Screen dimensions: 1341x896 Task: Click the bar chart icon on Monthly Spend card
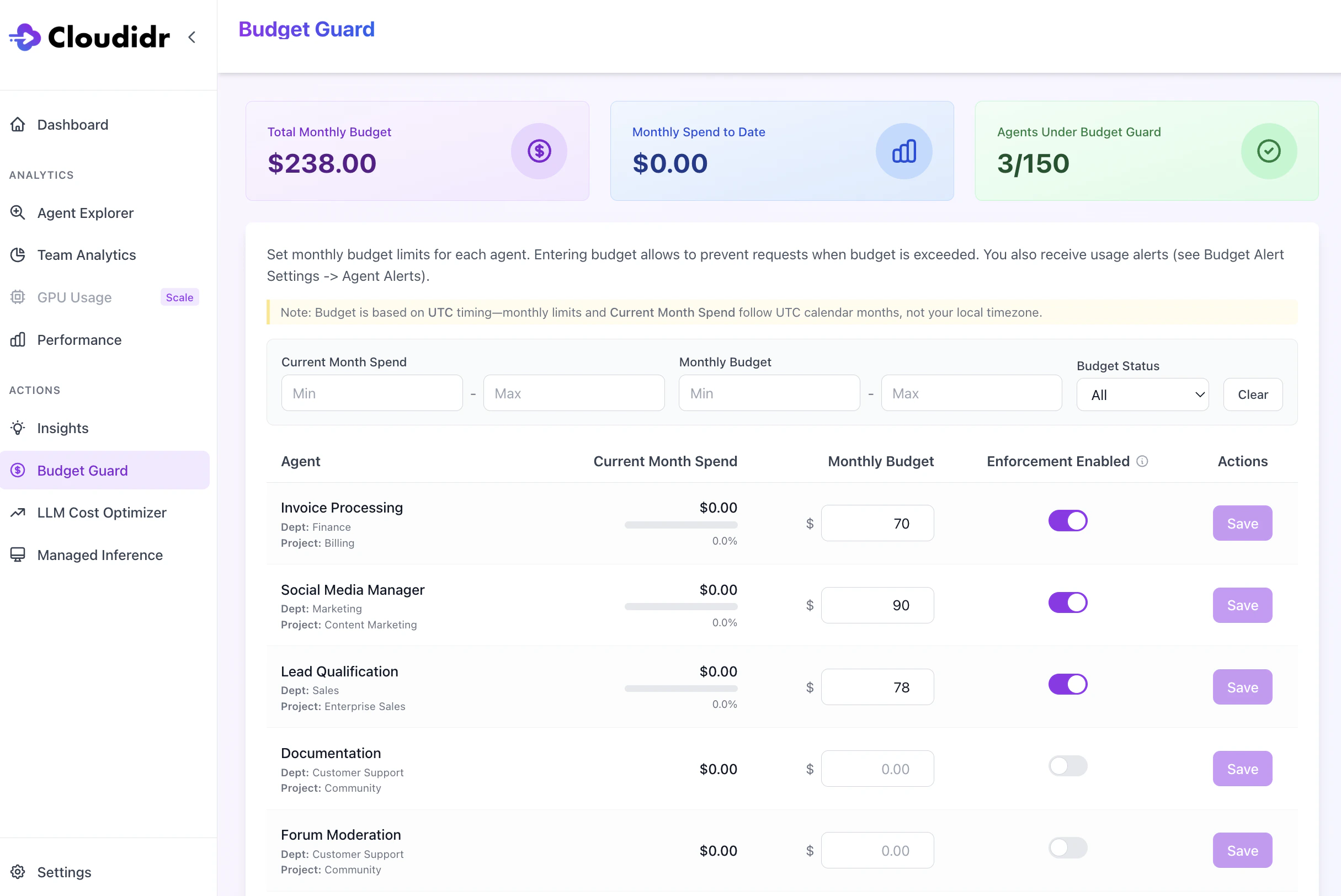(904, 151)
